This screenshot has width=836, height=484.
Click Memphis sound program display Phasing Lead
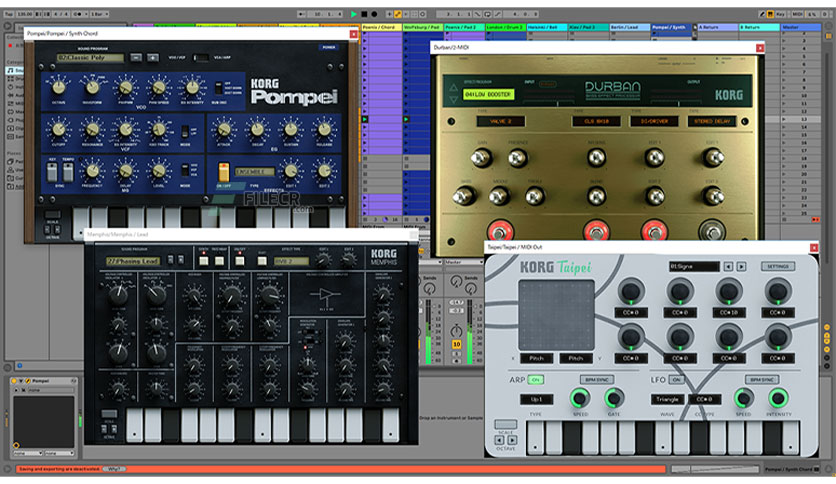coord(133,261)
